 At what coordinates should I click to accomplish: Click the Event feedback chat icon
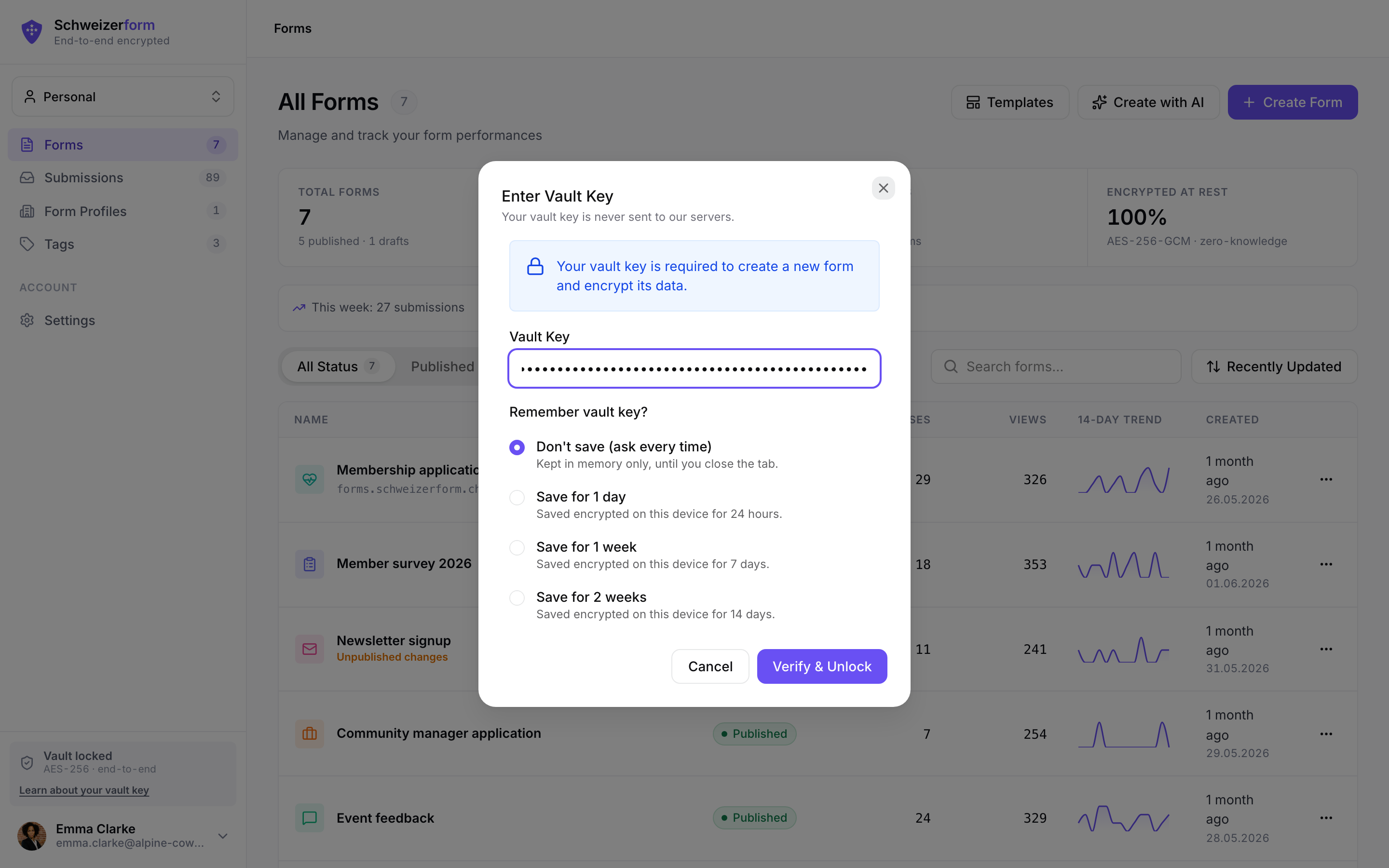coord(309,818)
